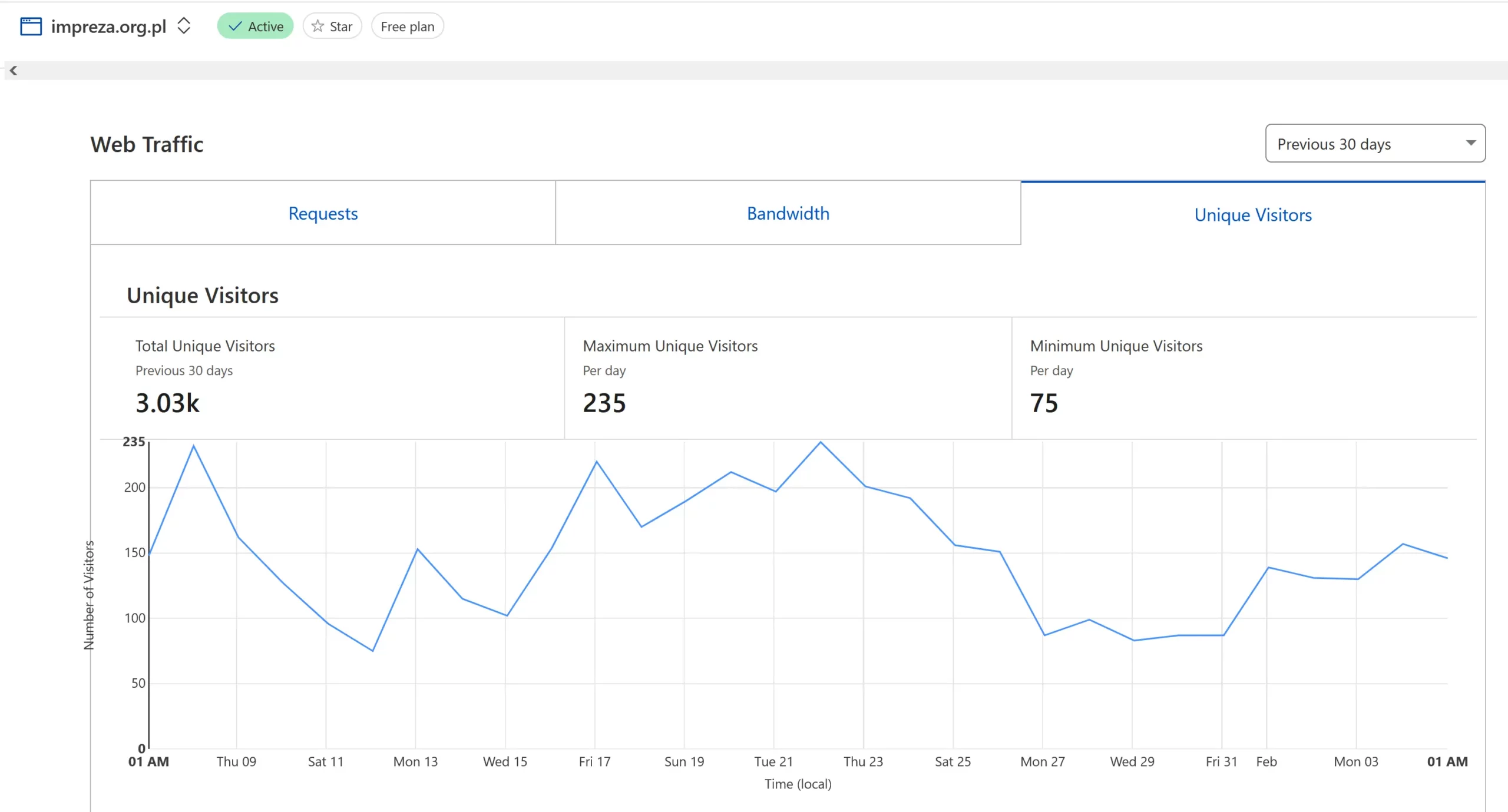Click the Star button label
The width and height of the screenshot is (1508, 812).
coord(340,26)
